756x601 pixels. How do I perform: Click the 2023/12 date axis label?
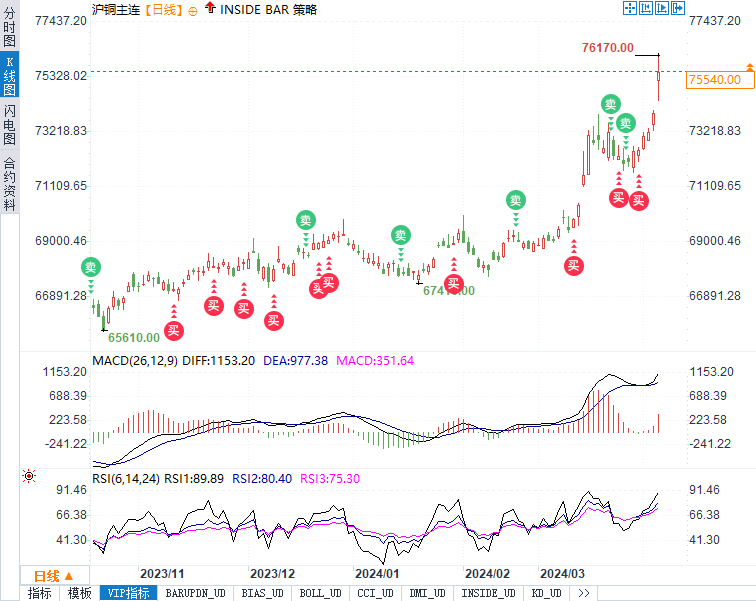272,574
